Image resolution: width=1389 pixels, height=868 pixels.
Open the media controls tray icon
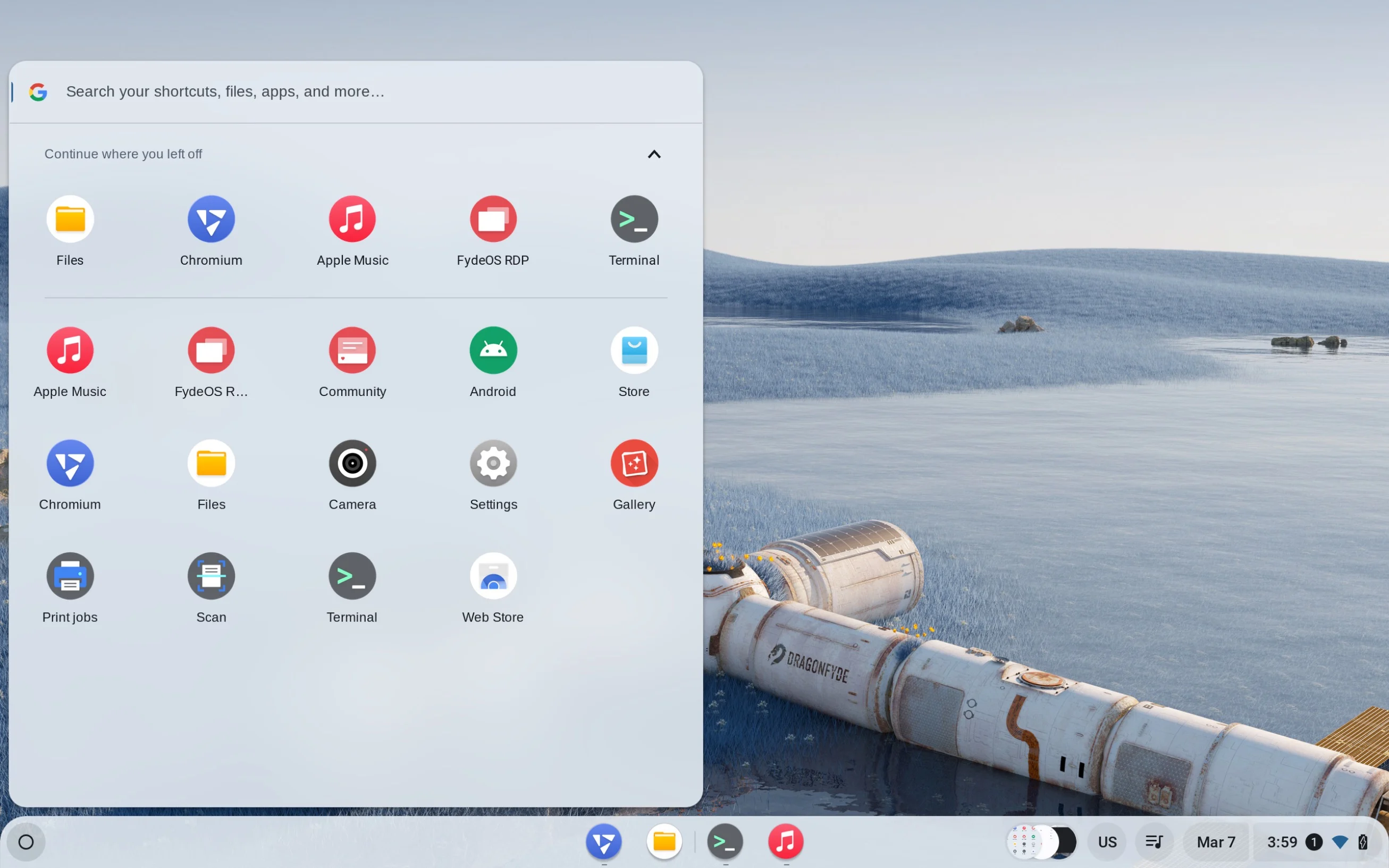[x=1154, y=841]
